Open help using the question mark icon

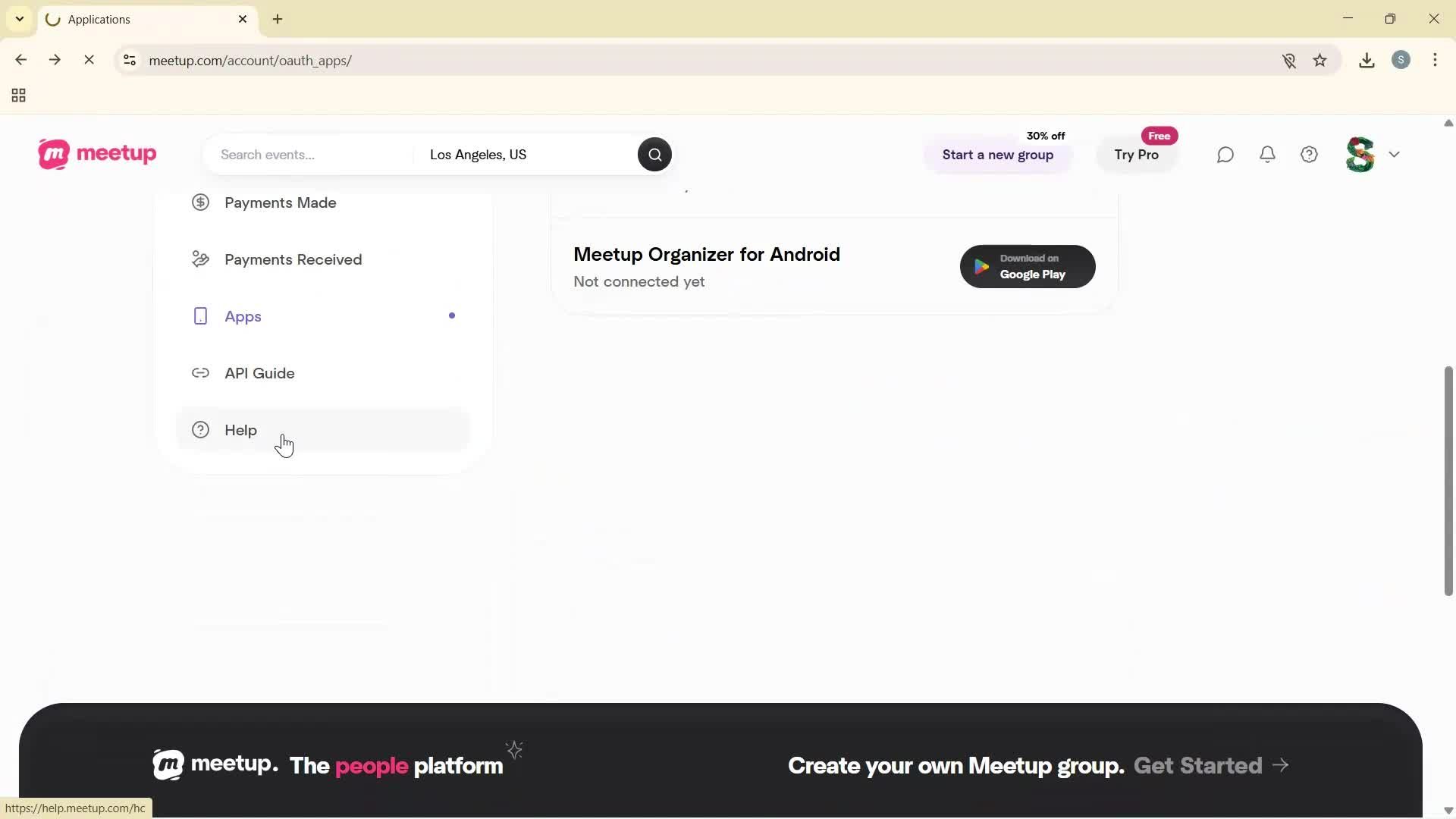point(1309,154)
